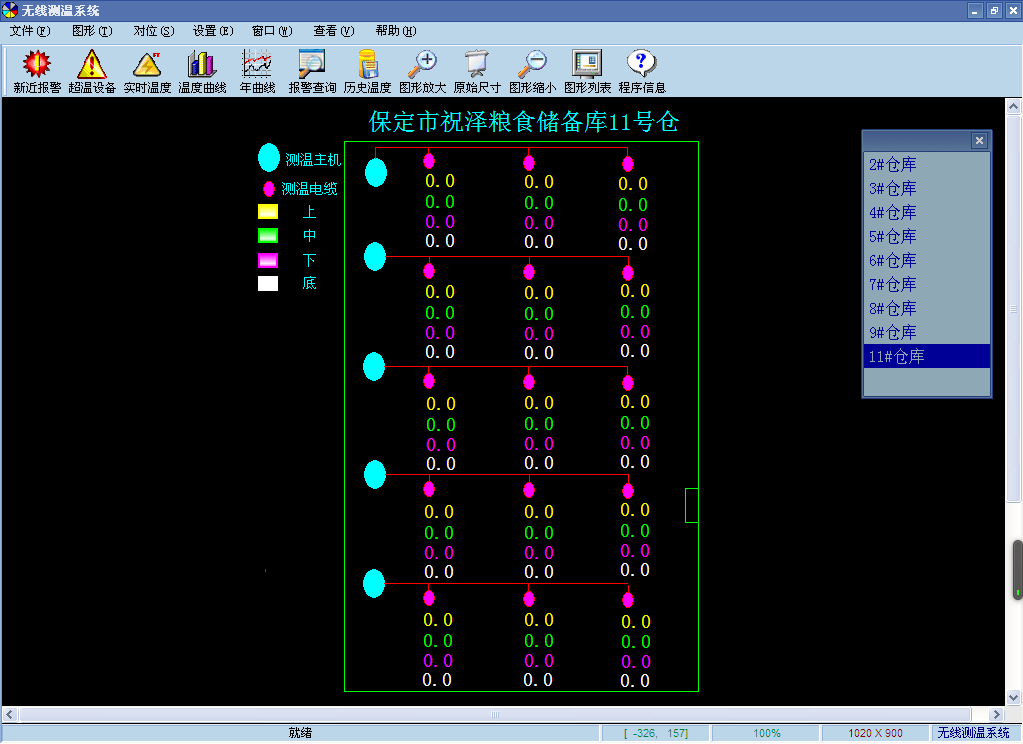Viewport: 1023px width, 744px height.
Task: Open the 设置 settings menu
Action: [x=213, y=31]
